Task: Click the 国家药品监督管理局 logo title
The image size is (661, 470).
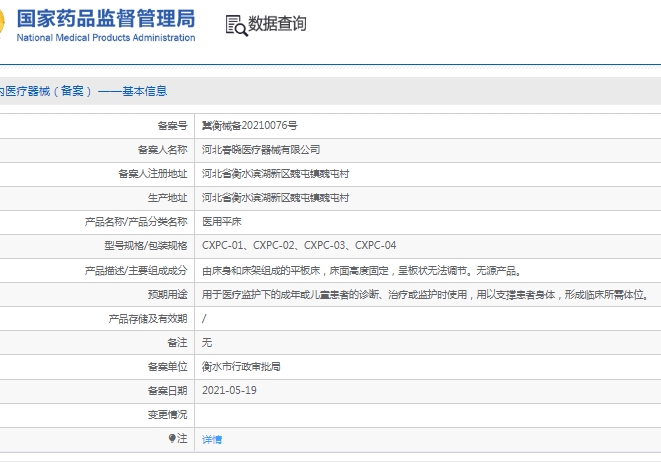Action: pos(106,19)
